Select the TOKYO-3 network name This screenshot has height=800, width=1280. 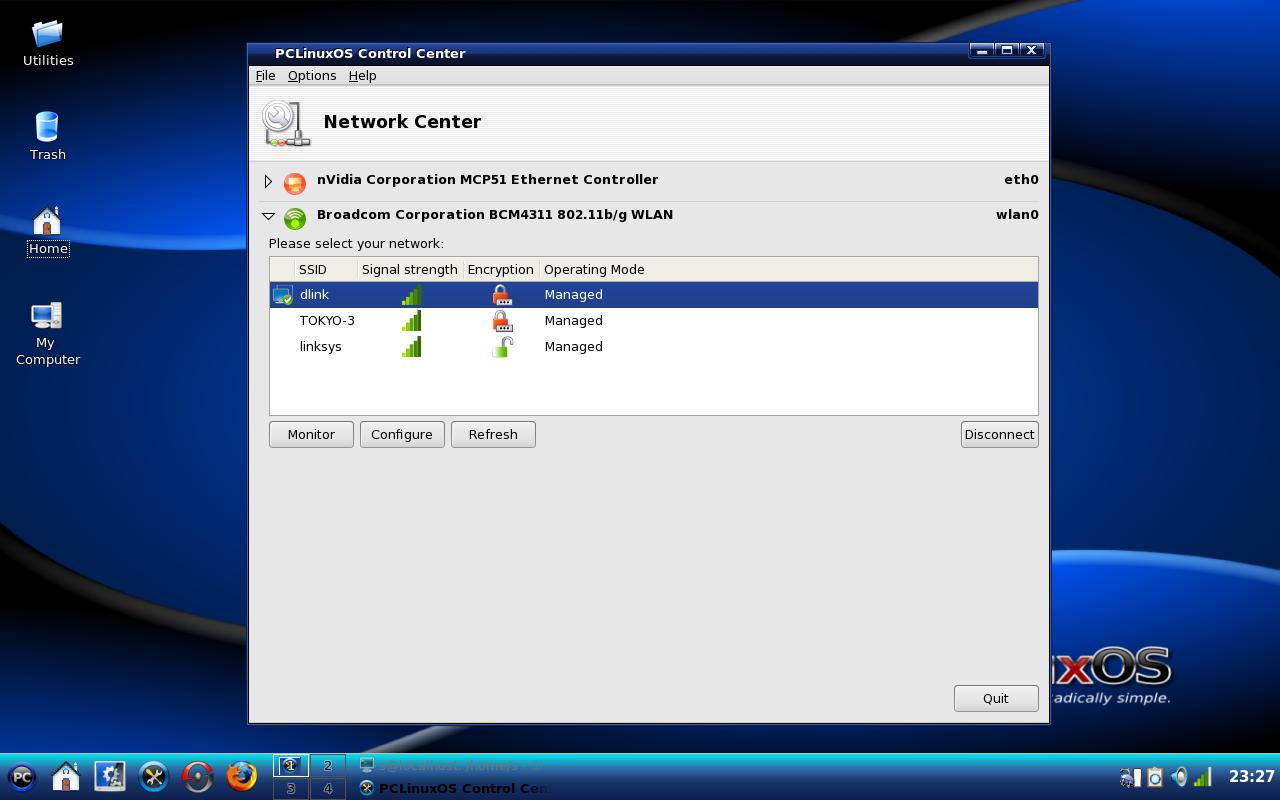[x=327, y=321]
